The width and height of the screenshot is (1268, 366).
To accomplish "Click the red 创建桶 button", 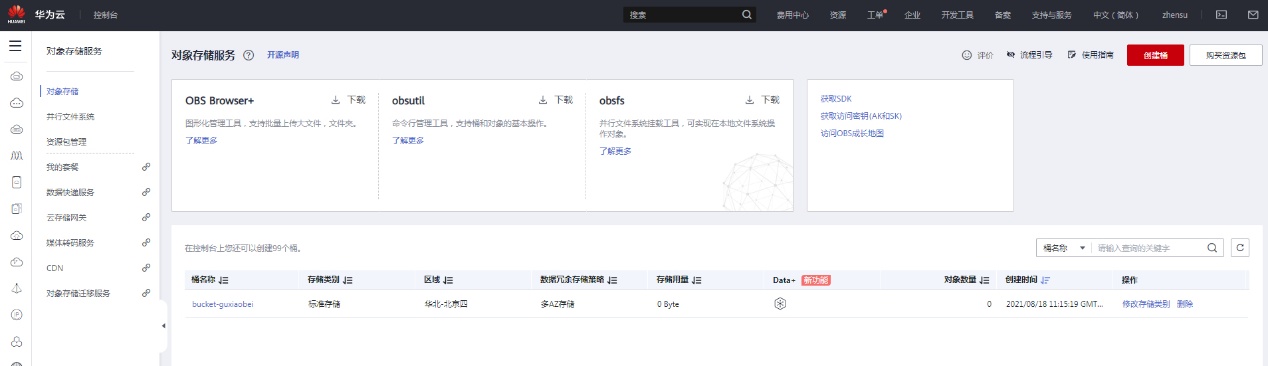I will [1155, 55].
